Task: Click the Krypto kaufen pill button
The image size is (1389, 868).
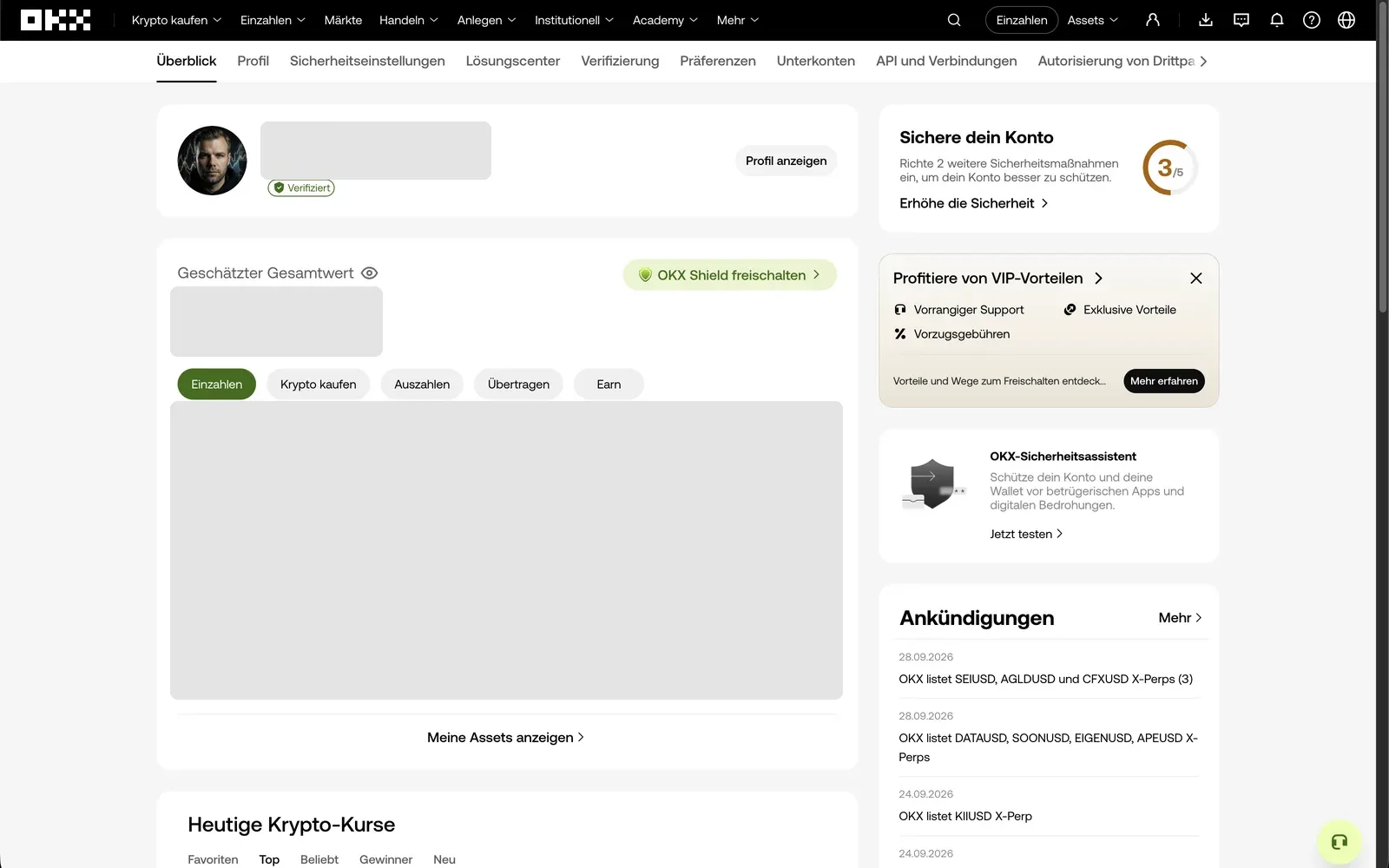Action: tap(318, 385)
